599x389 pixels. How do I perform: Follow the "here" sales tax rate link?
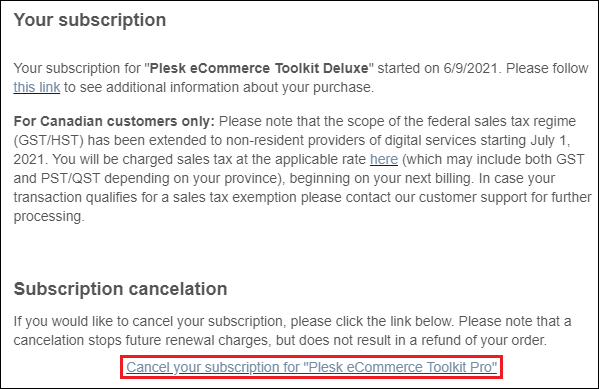[384, 159]
